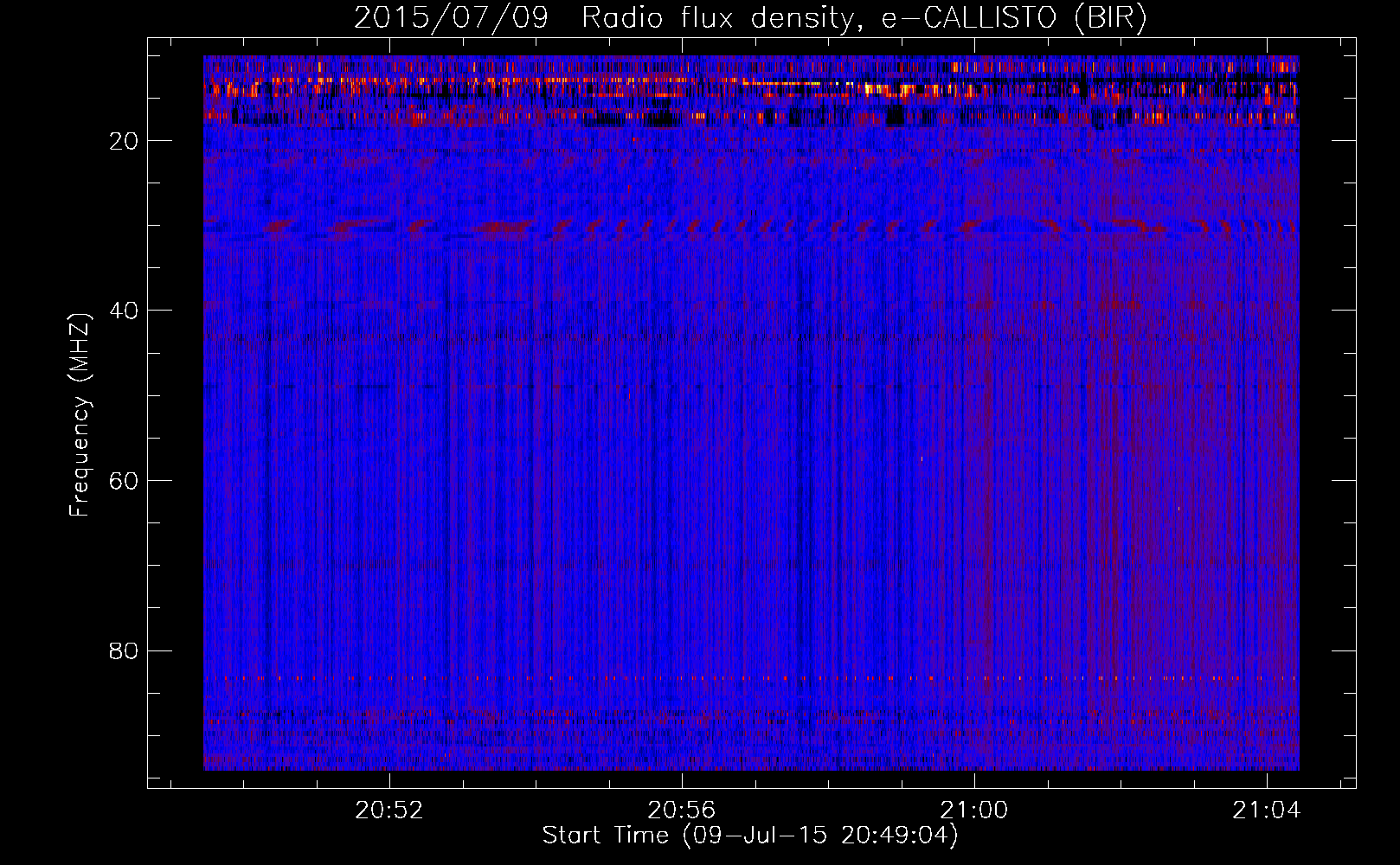The image size is (1400, 865).
Task: Click the 21:04 time tick label
Action: (x=1268, y=811)
